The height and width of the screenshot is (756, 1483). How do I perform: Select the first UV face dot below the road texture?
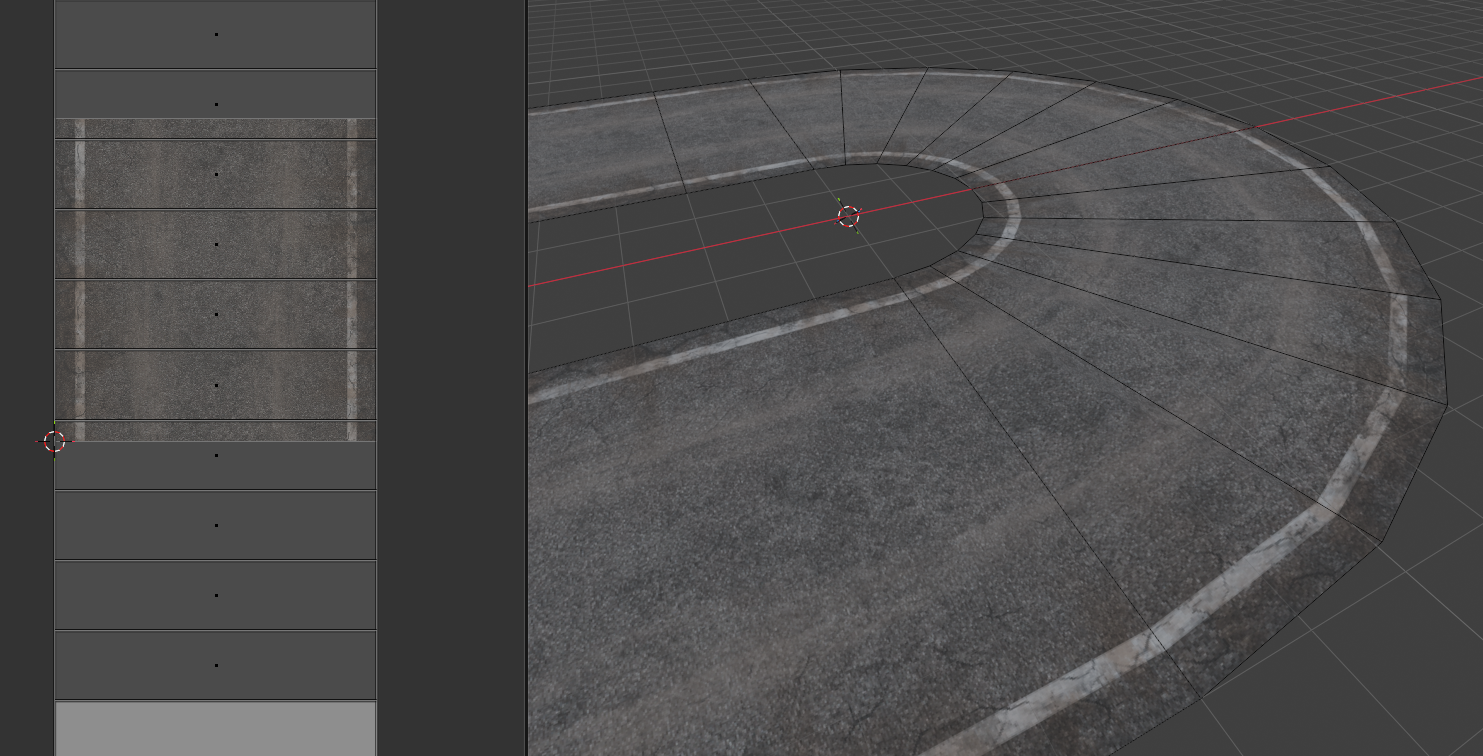click(x=216, y=455)
